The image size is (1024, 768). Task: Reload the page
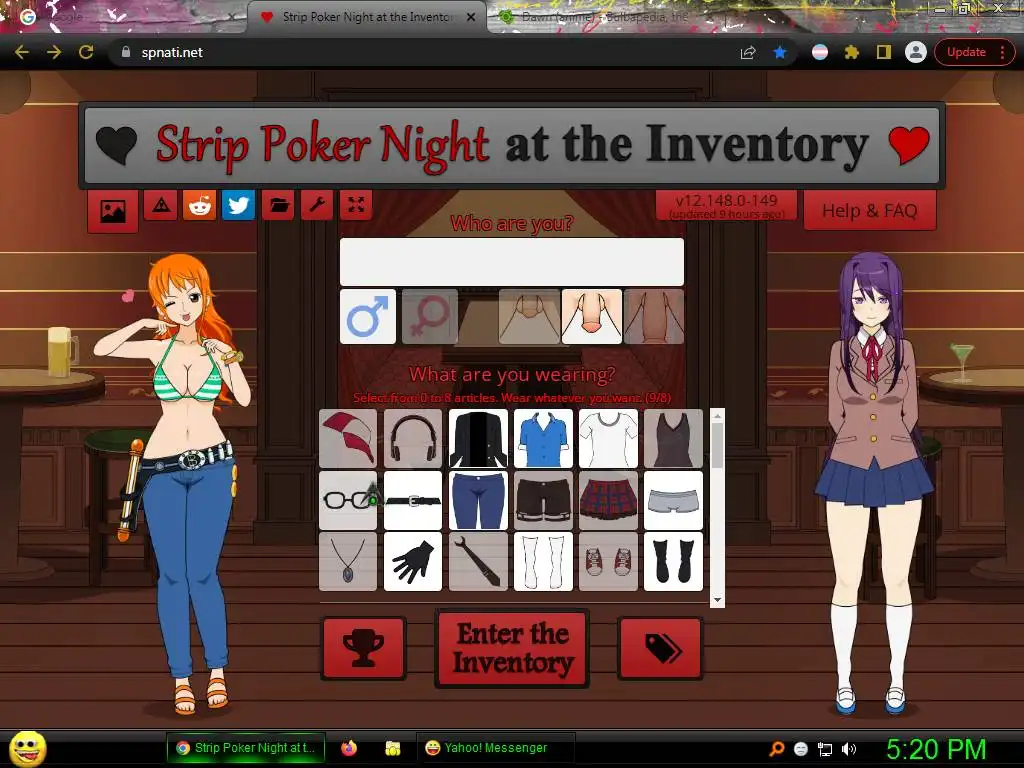(x=86, y=52)
